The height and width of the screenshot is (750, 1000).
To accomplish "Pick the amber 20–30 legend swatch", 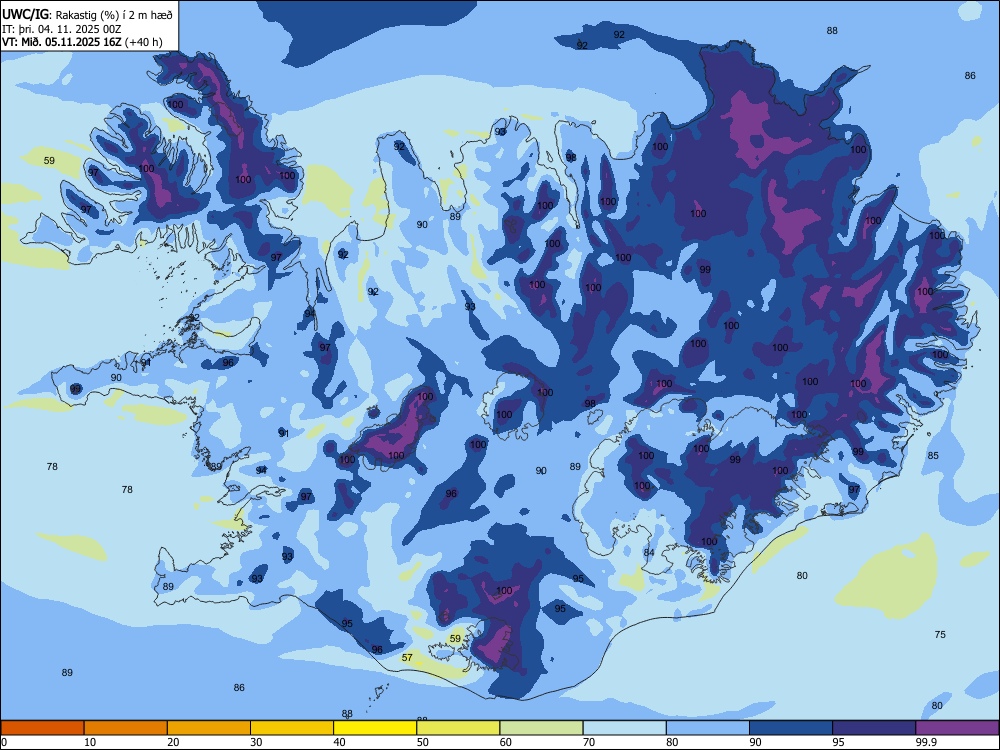I will click(209, 728).
